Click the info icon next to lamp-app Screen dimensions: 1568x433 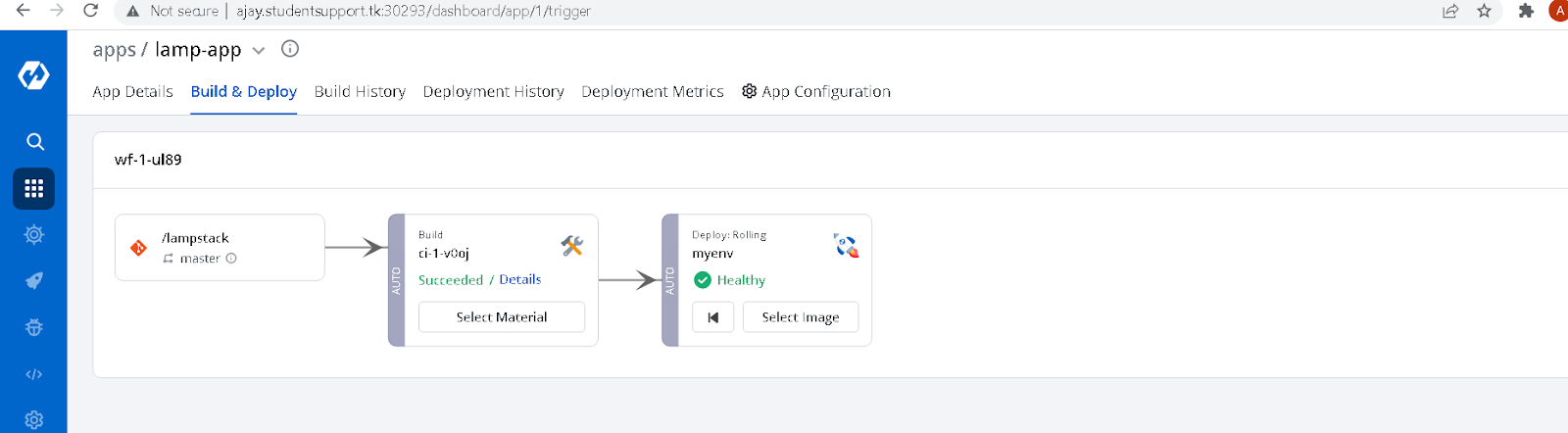(x=290, y=48)
